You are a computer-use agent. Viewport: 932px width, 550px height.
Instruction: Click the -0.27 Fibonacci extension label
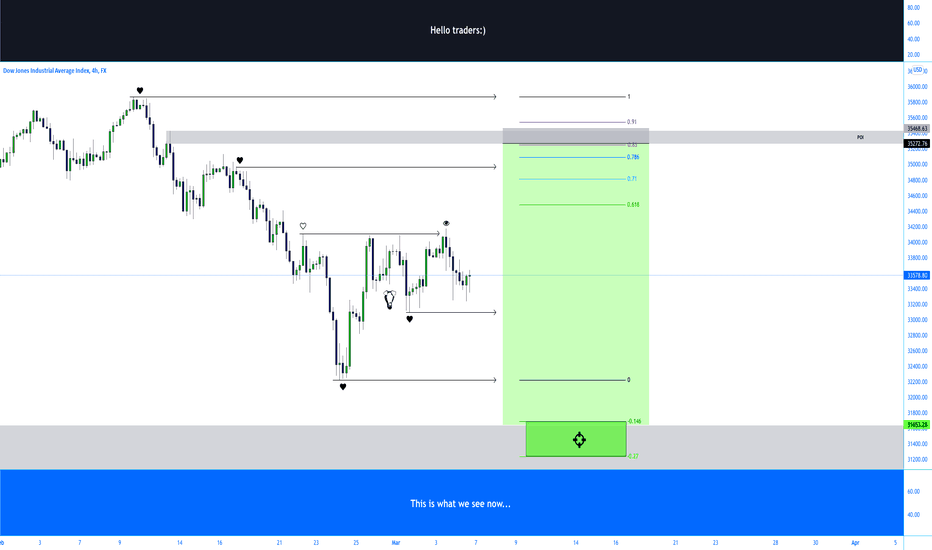click(x=633, y=457)
